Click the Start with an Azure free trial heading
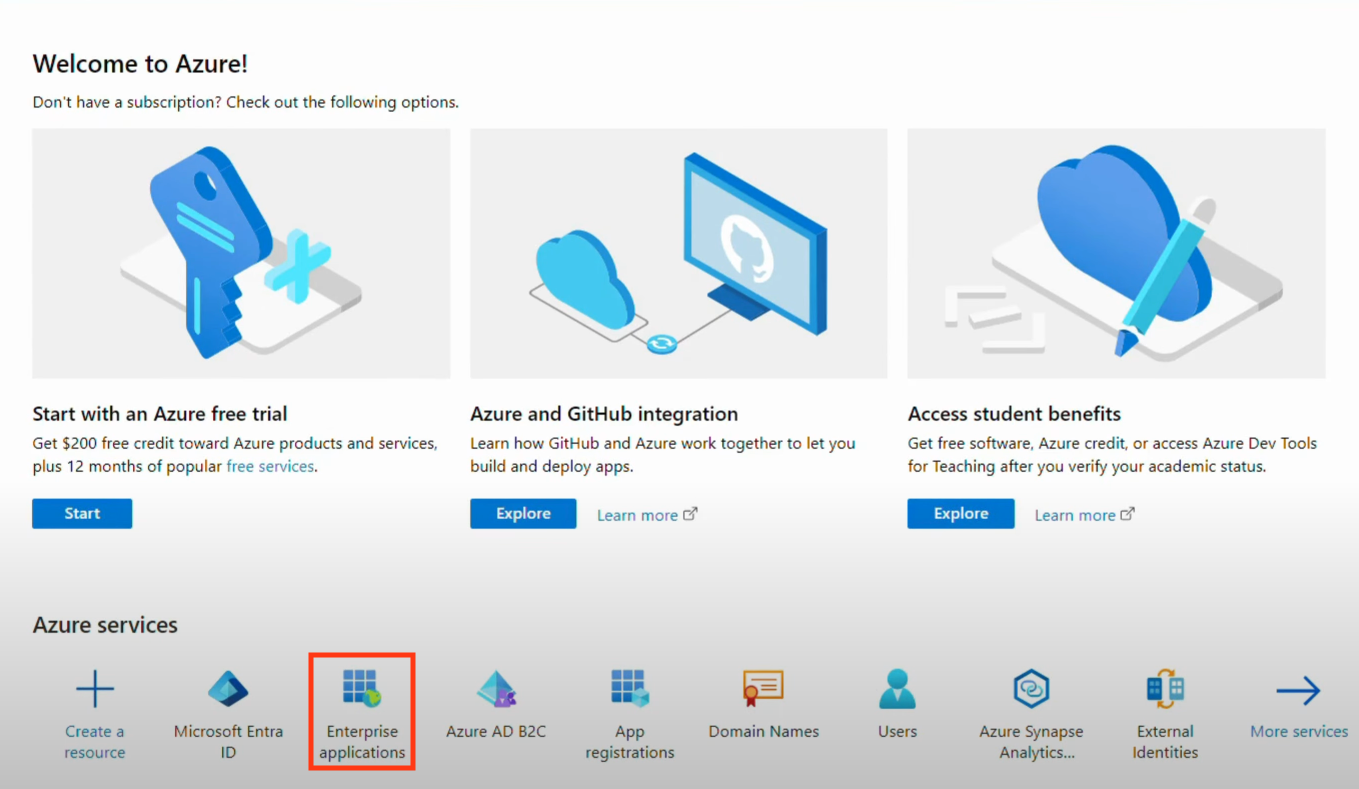 (x=160, y=414)
